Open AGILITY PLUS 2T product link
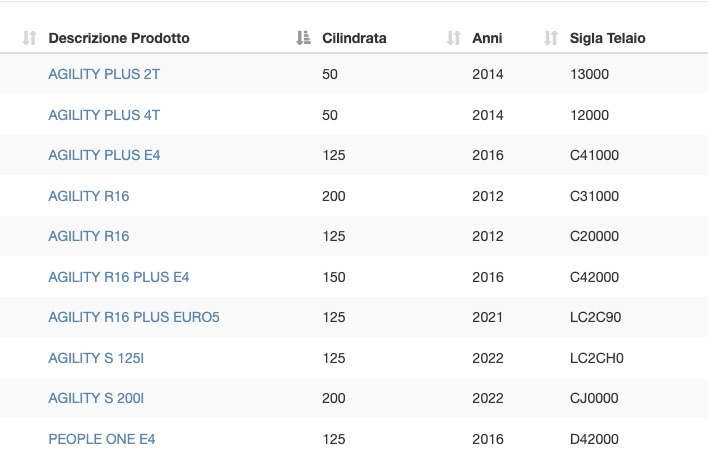Image resolution: width=708 pixels, height=465 pixels. [104, 74]
